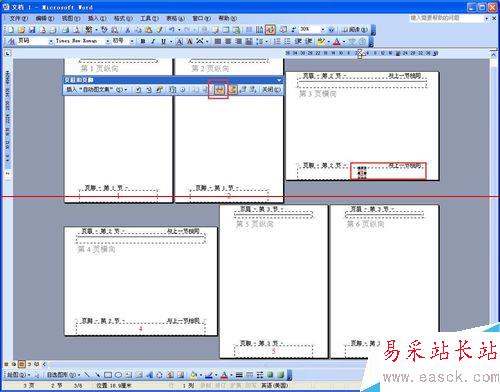Switch between header and footer icon

click(233, 89)
